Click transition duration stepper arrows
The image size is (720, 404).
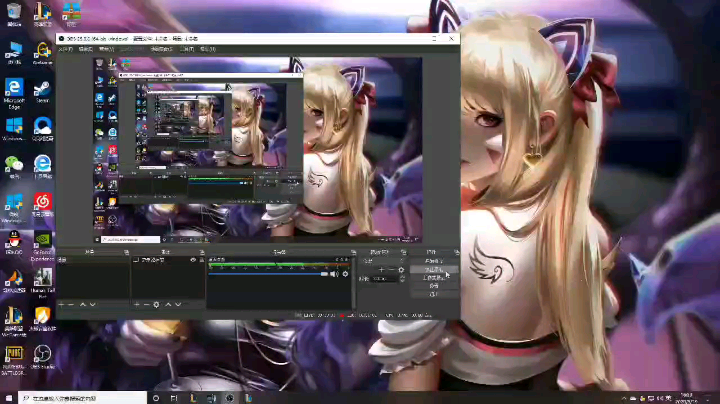click(402, 279)
